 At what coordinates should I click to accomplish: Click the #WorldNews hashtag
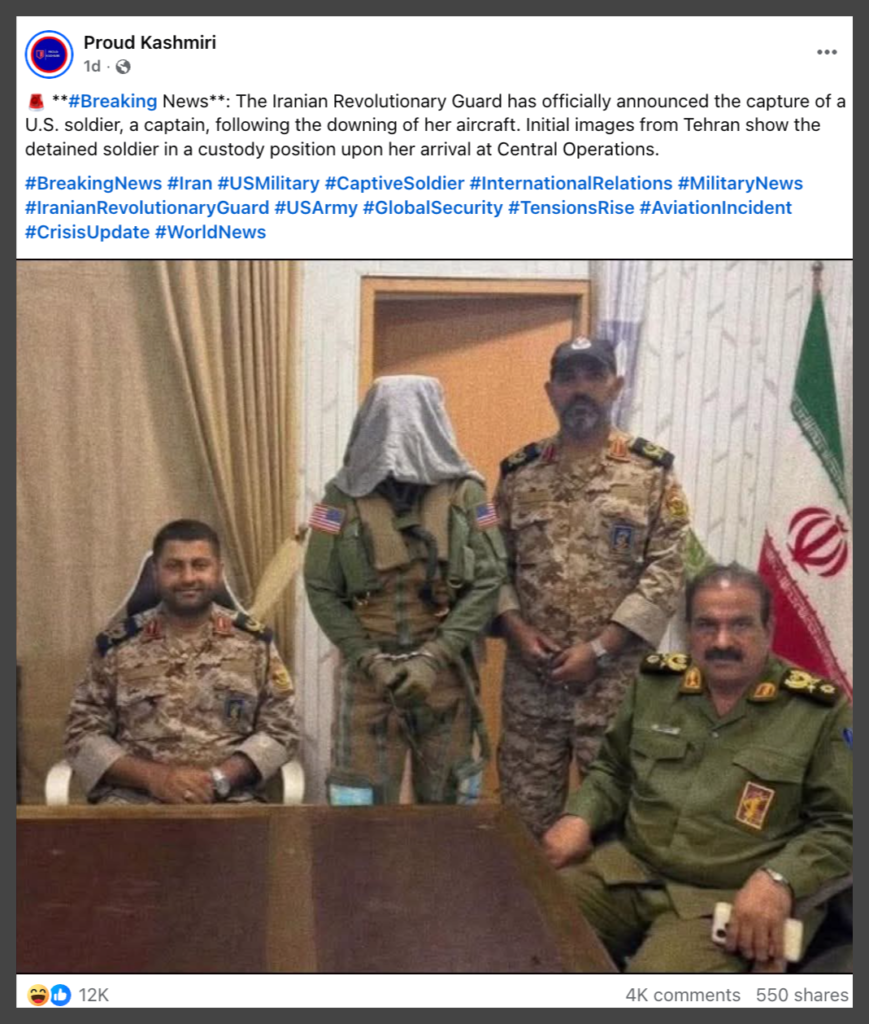point(210,232)
